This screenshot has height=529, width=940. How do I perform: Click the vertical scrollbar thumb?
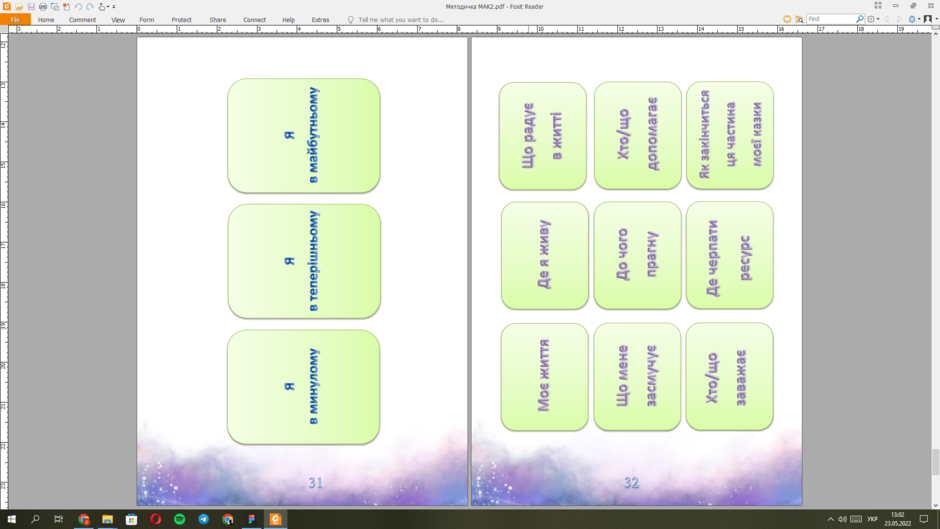935,462
